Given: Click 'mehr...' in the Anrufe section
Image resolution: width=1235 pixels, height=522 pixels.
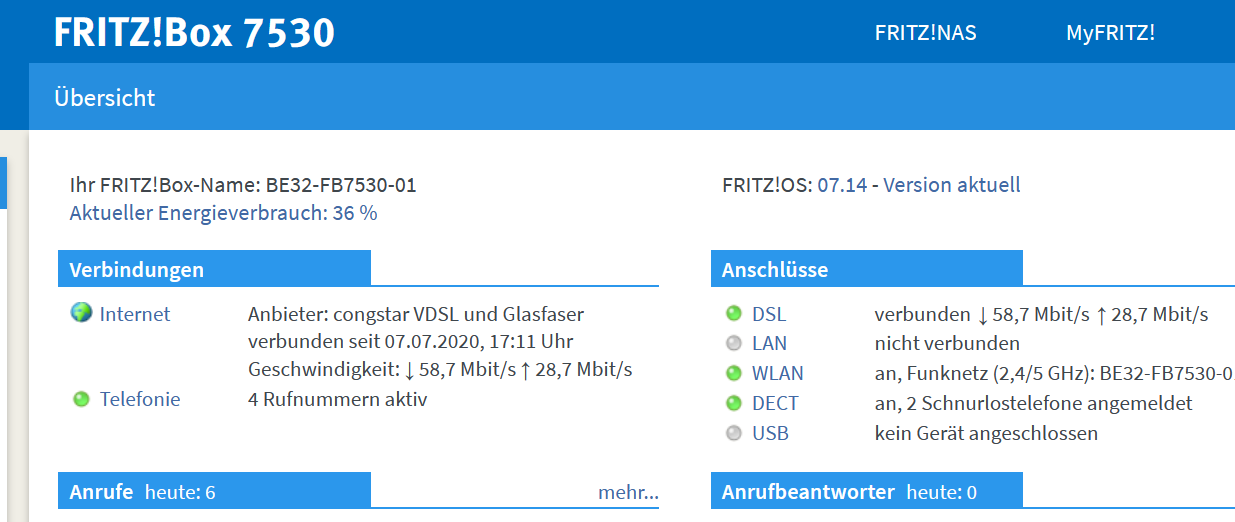Looking at the screenshot, I should [x=628, y=492].
